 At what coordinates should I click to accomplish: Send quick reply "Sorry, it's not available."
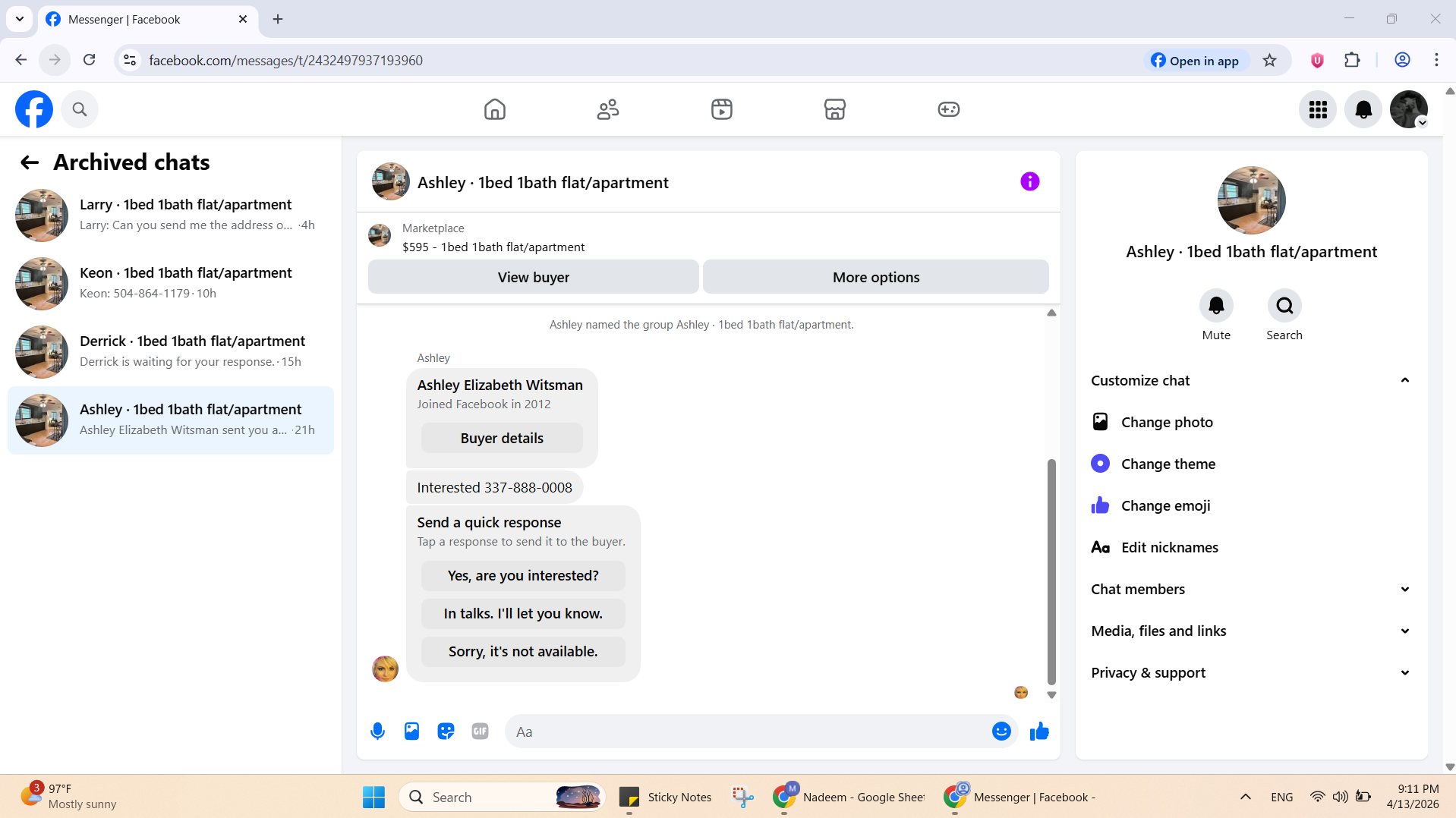523,652
